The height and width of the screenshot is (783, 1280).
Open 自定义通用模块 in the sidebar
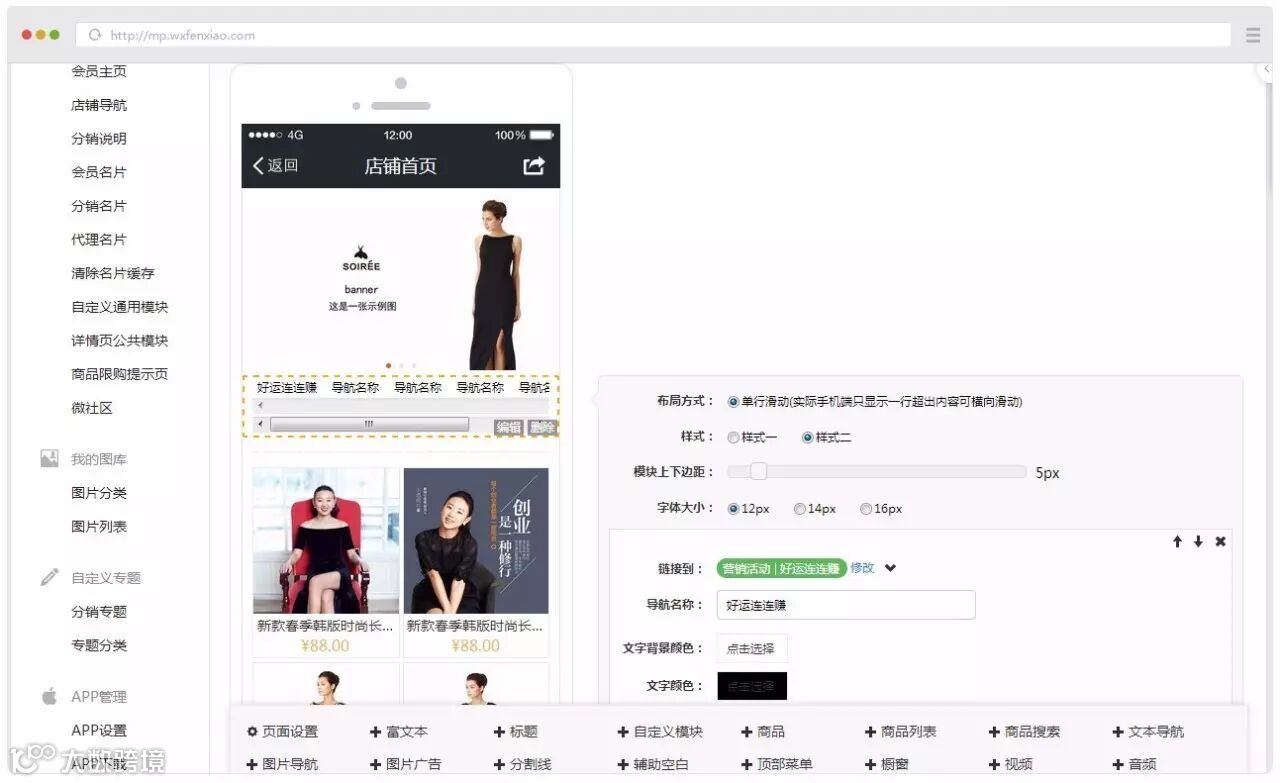click(x=120, y=307)
